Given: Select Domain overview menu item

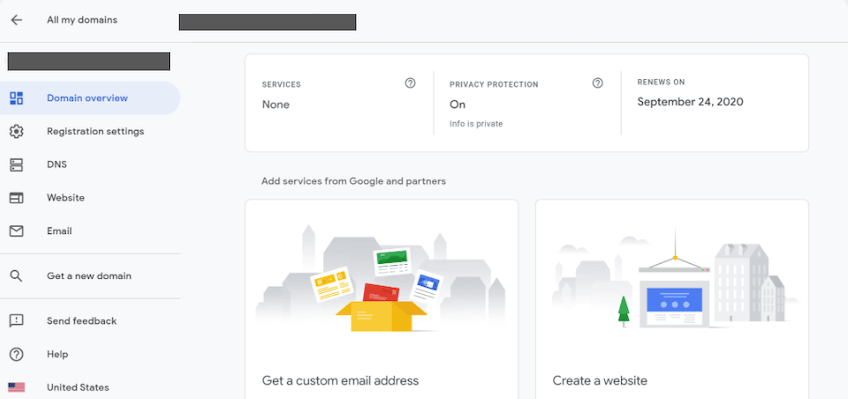Looking at the screenshot, I should point(90,98).
